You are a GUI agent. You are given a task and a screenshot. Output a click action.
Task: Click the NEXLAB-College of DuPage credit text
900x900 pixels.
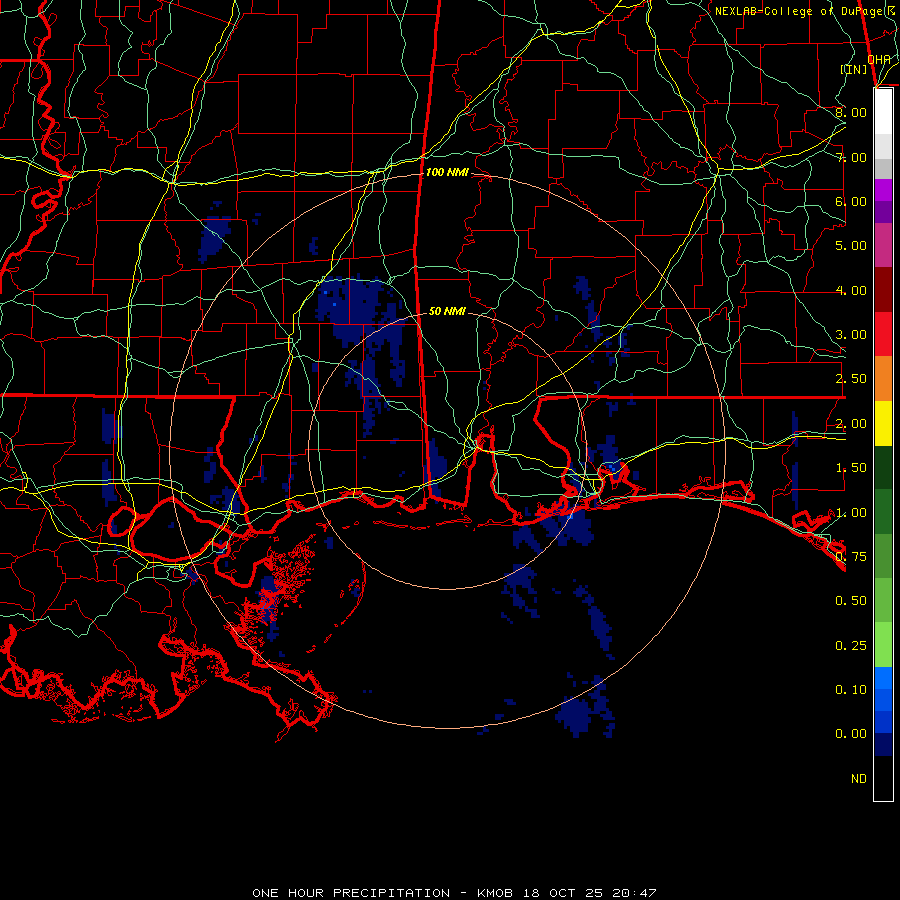coord(804,11)
